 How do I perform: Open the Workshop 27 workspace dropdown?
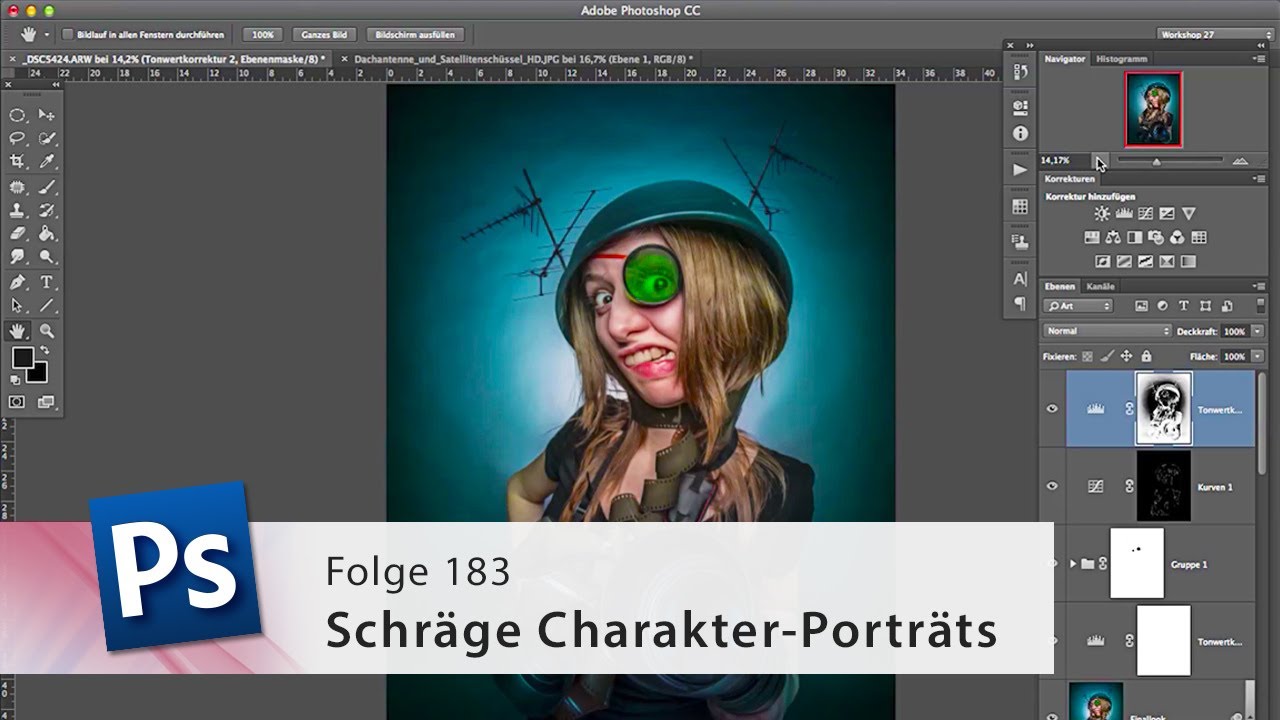[1214, 34]
